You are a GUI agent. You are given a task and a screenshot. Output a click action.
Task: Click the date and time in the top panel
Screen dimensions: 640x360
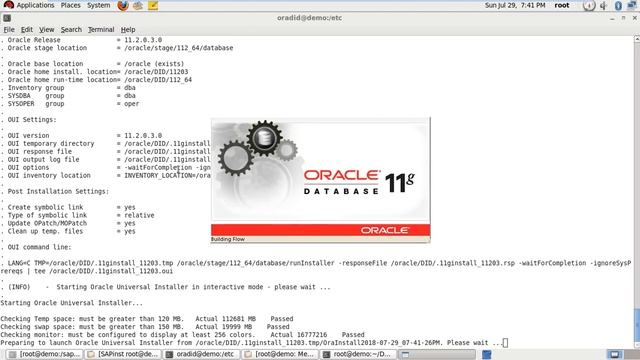(515, 5)
